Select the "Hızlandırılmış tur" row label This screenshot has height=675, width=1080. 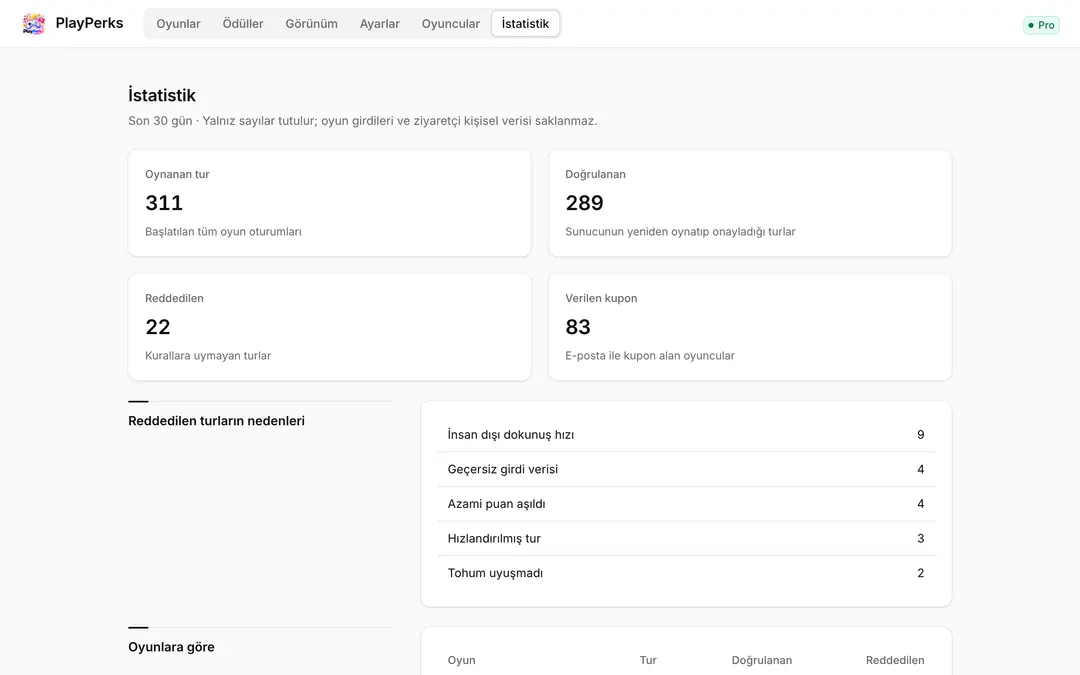(494, 538)
